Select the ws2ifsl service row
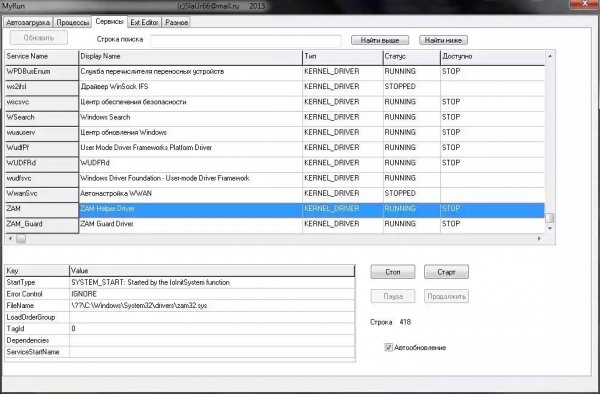The height and width of the screenshot is (394, 600). (x=275, y=87)
